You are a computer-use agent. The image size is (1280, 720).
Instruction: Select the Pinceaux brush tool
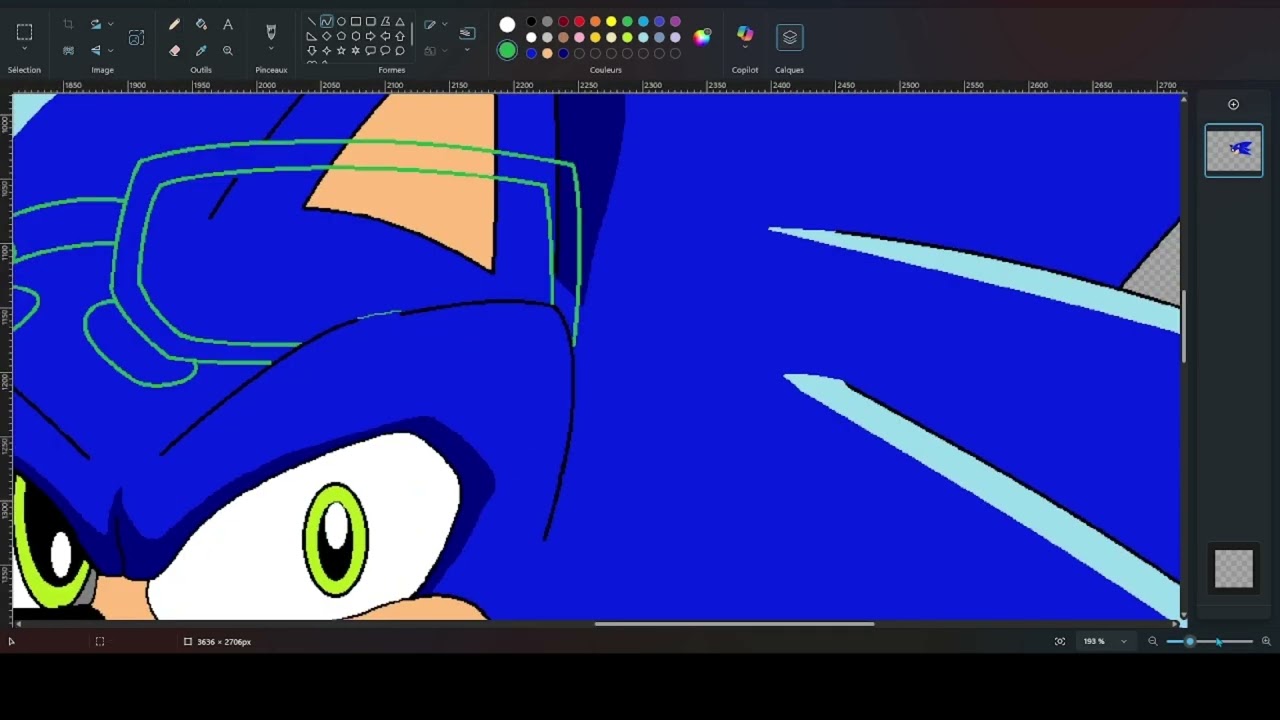coord(271,32)
